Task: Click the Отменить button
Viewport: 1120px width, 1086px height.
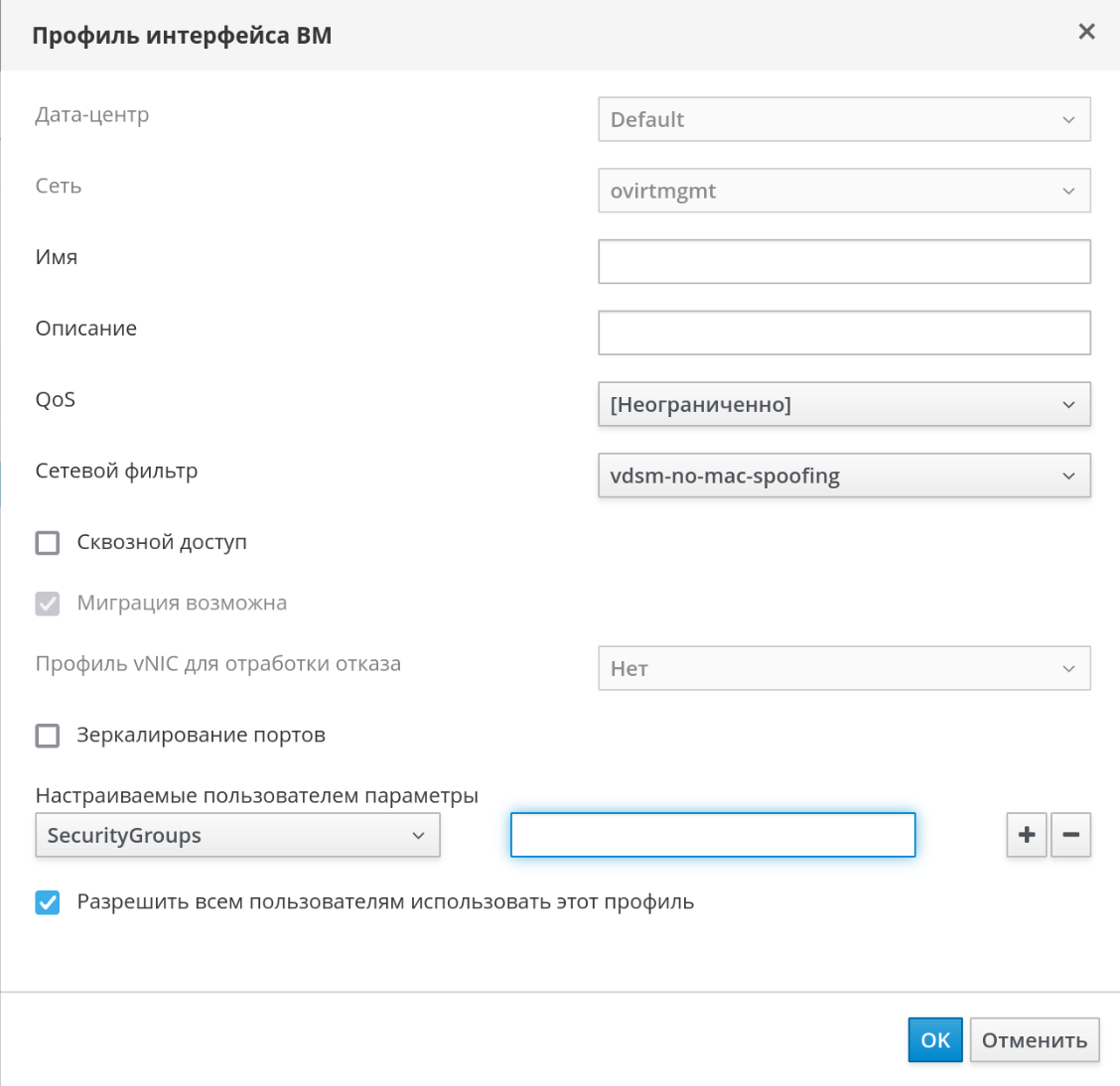Action: click(x=1034, y=1040)
